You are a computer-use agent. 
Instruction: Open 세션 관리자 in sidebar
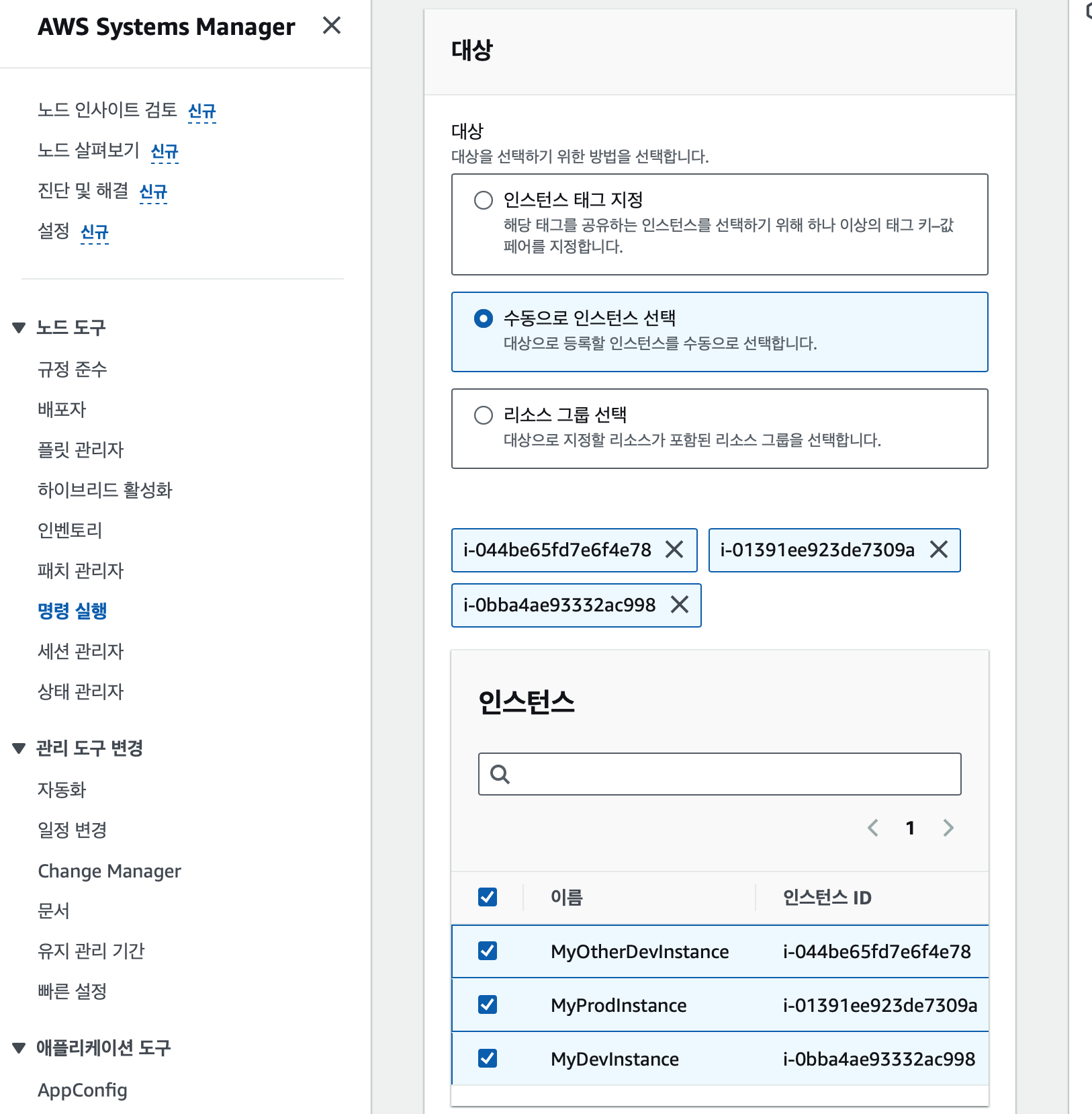pos(81,651)
